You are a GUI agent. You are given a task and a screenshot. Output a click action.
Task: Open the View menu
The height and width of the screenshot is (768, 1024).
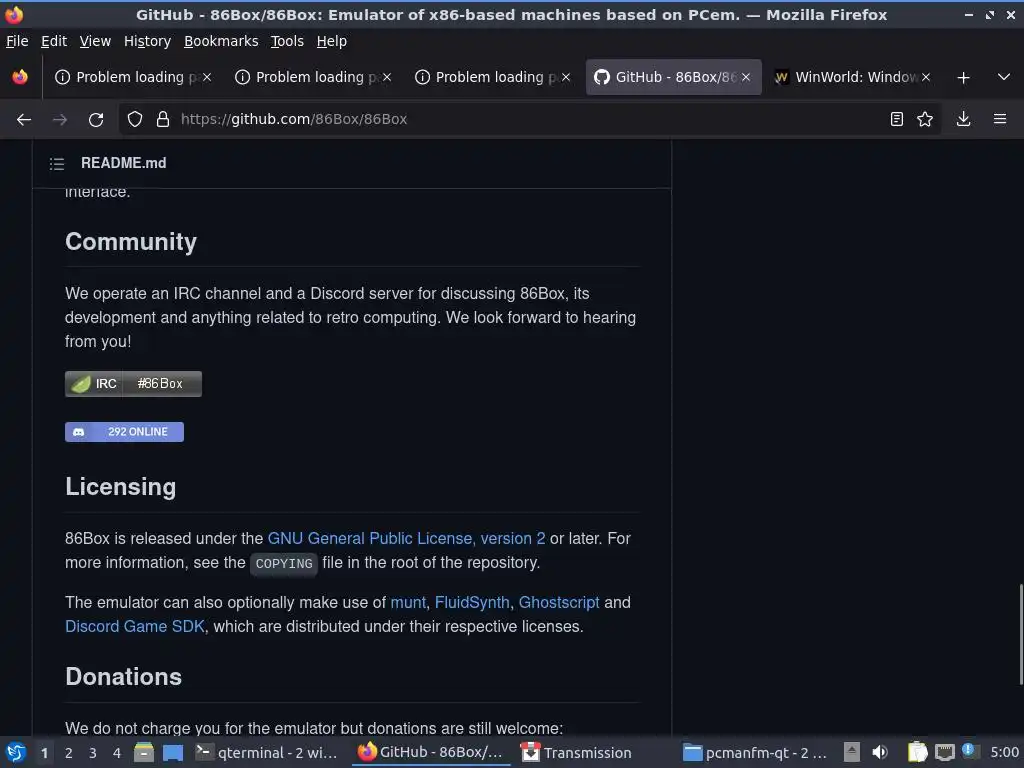pos(95,41)
